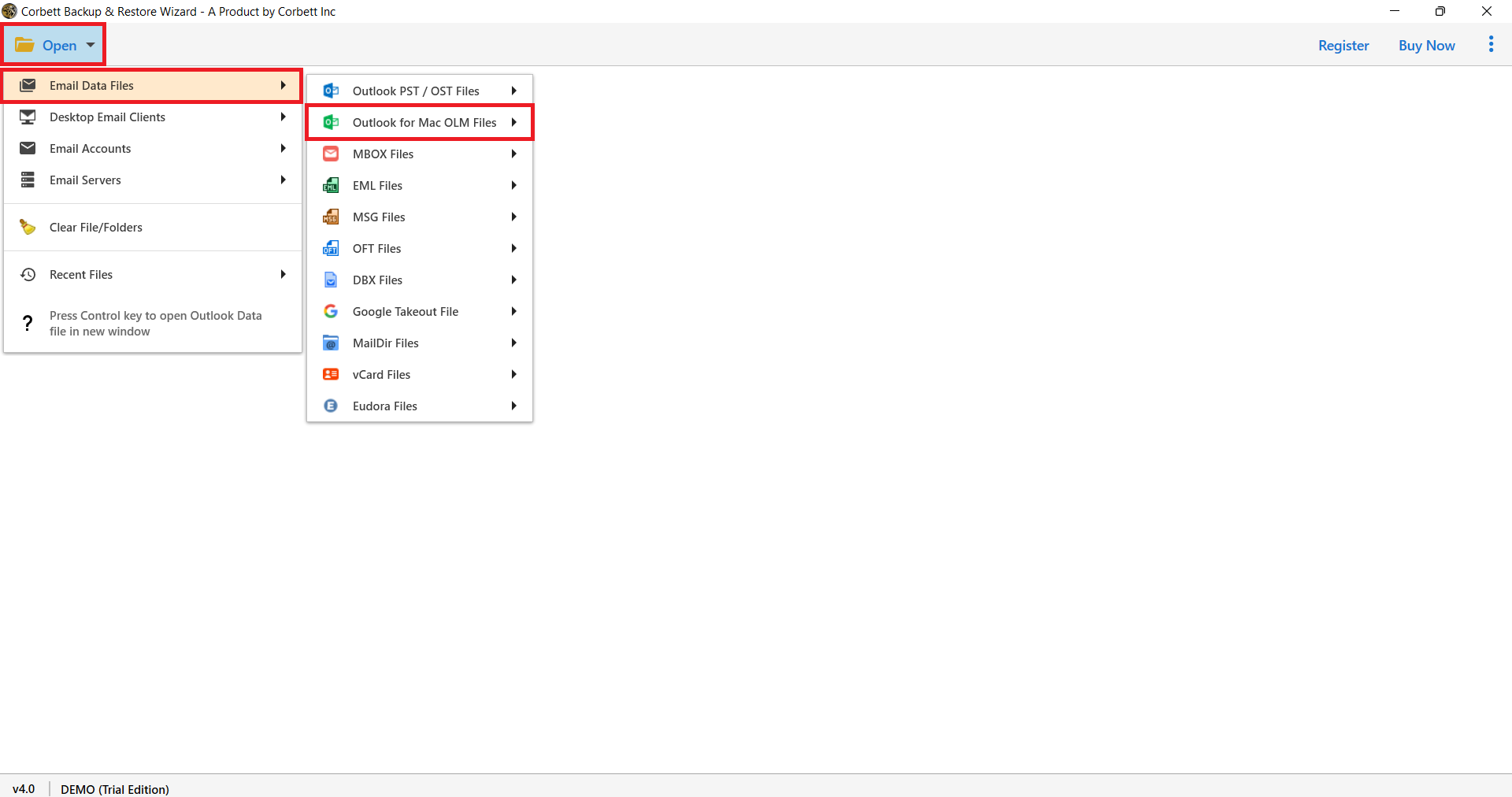Image resolution: width=1512 pixels, height=797 pixels.
Task: Click the green Outlook for Mac OLM icon
Action: click(x=331, y=122)
